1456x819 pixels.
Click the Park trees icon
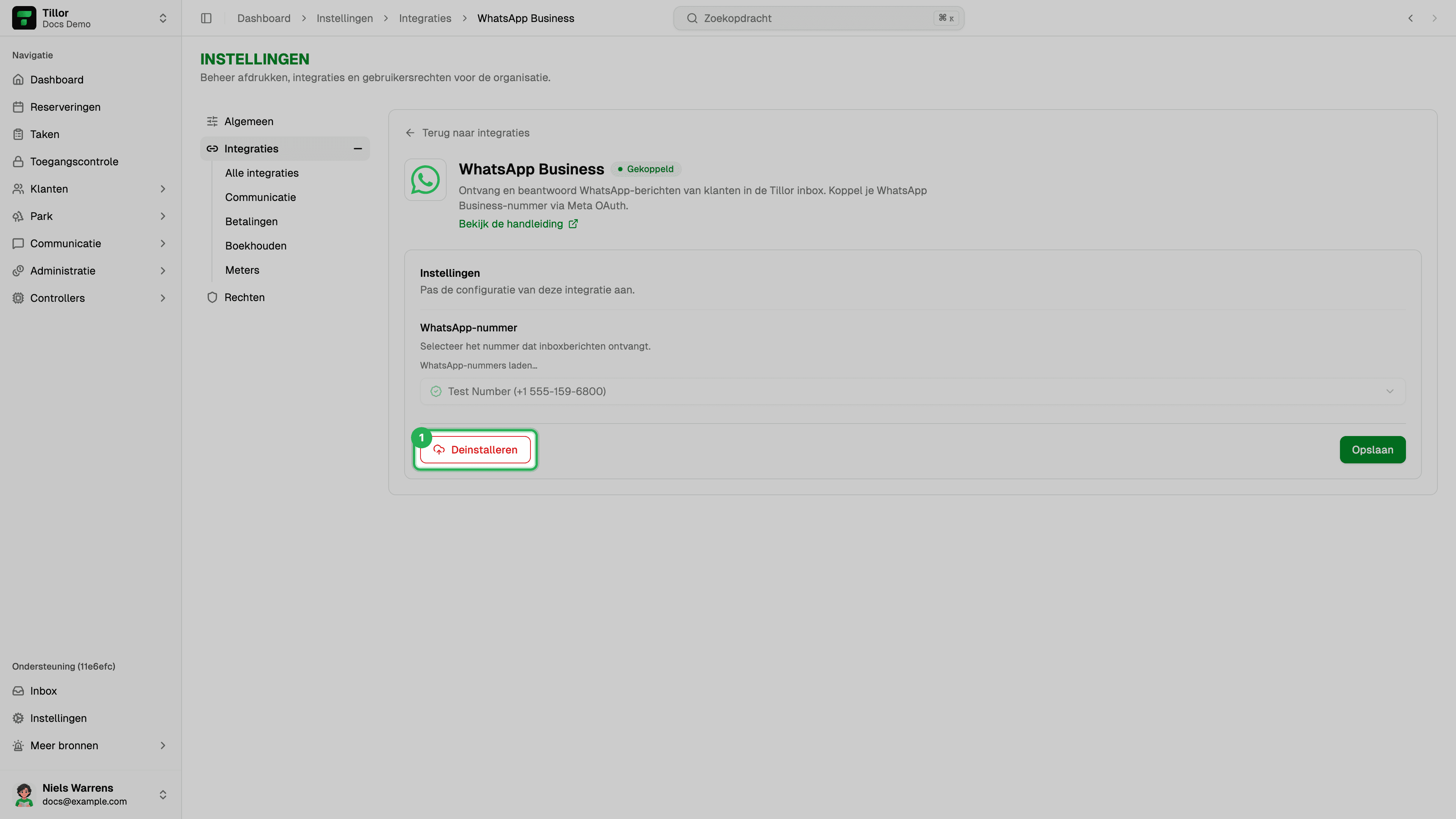(18, 216)
